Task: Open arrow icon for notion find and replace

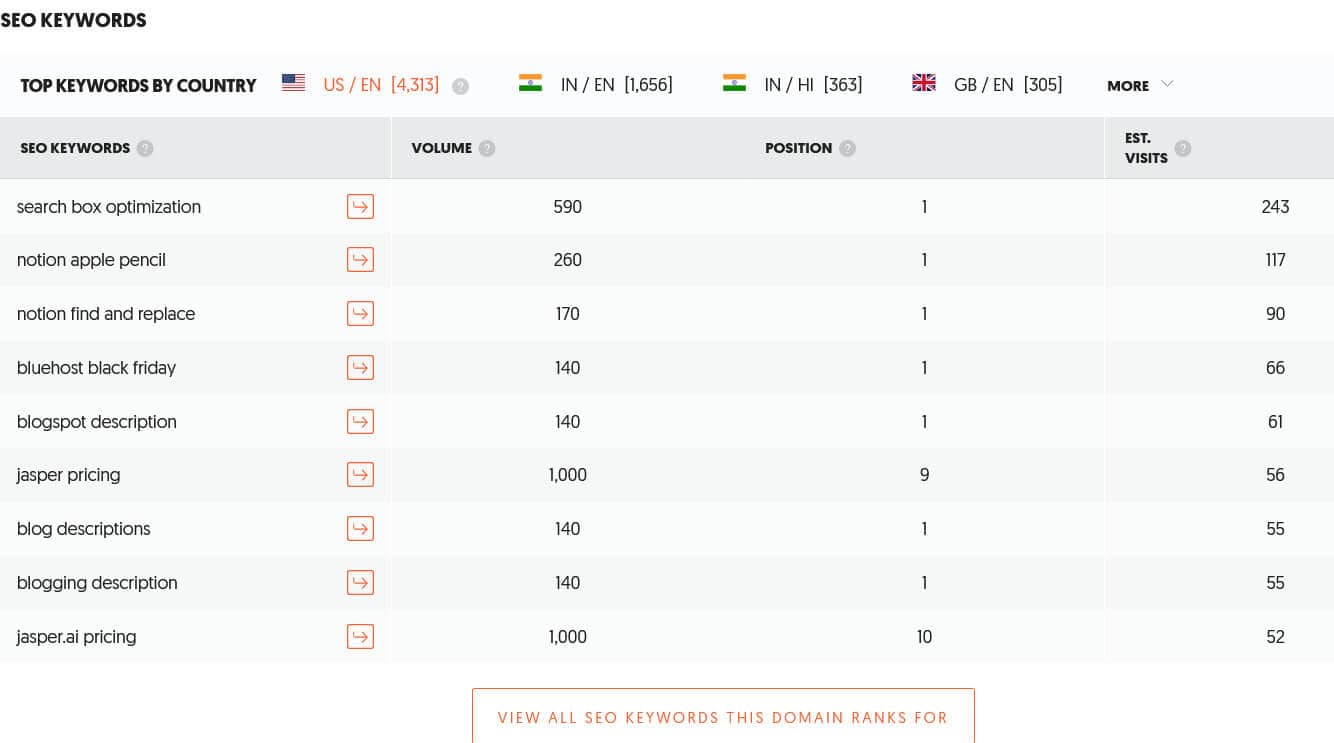Action: (360, 314)
